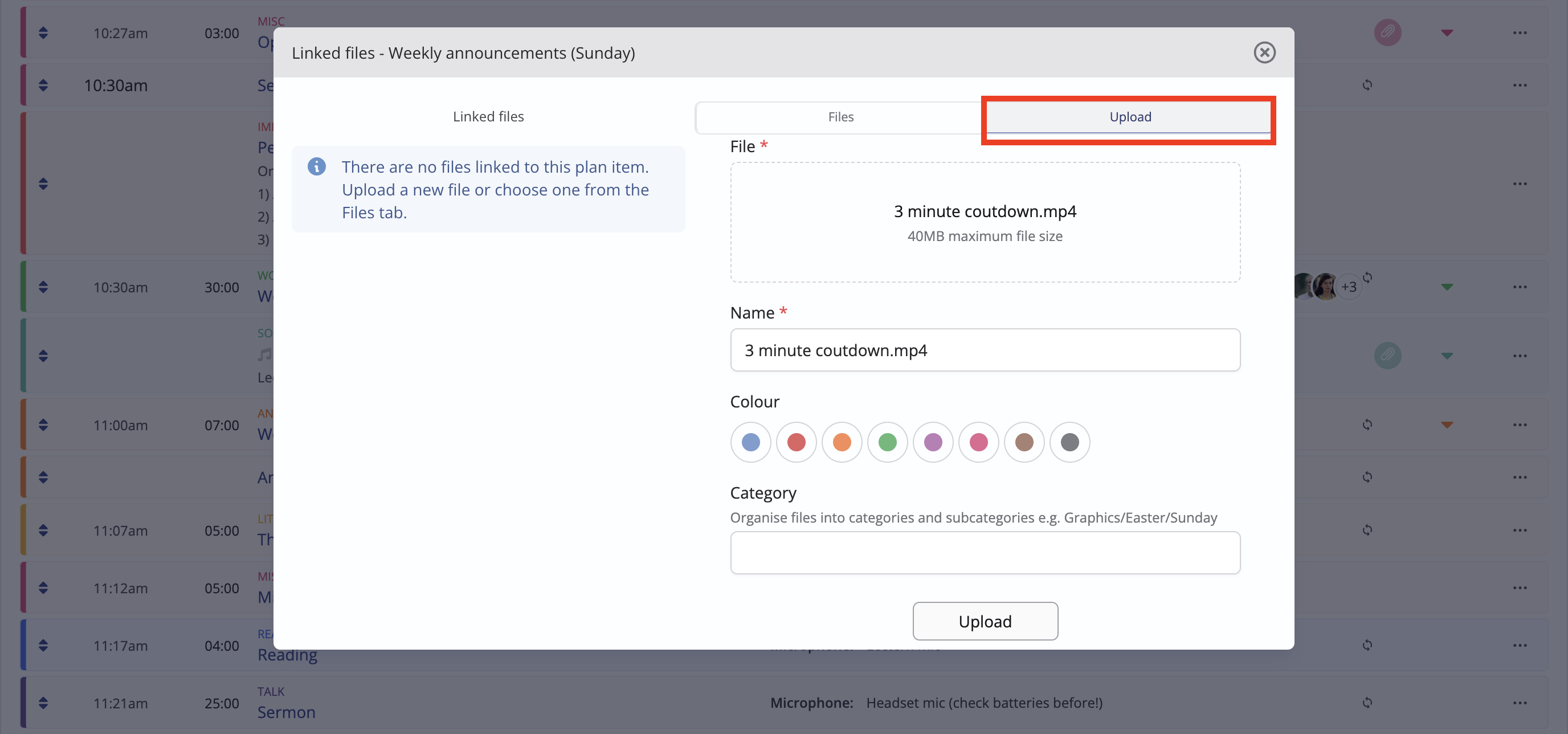Click the info icon in the no-files notice
1568x734 pixels.
pos(317,166)
